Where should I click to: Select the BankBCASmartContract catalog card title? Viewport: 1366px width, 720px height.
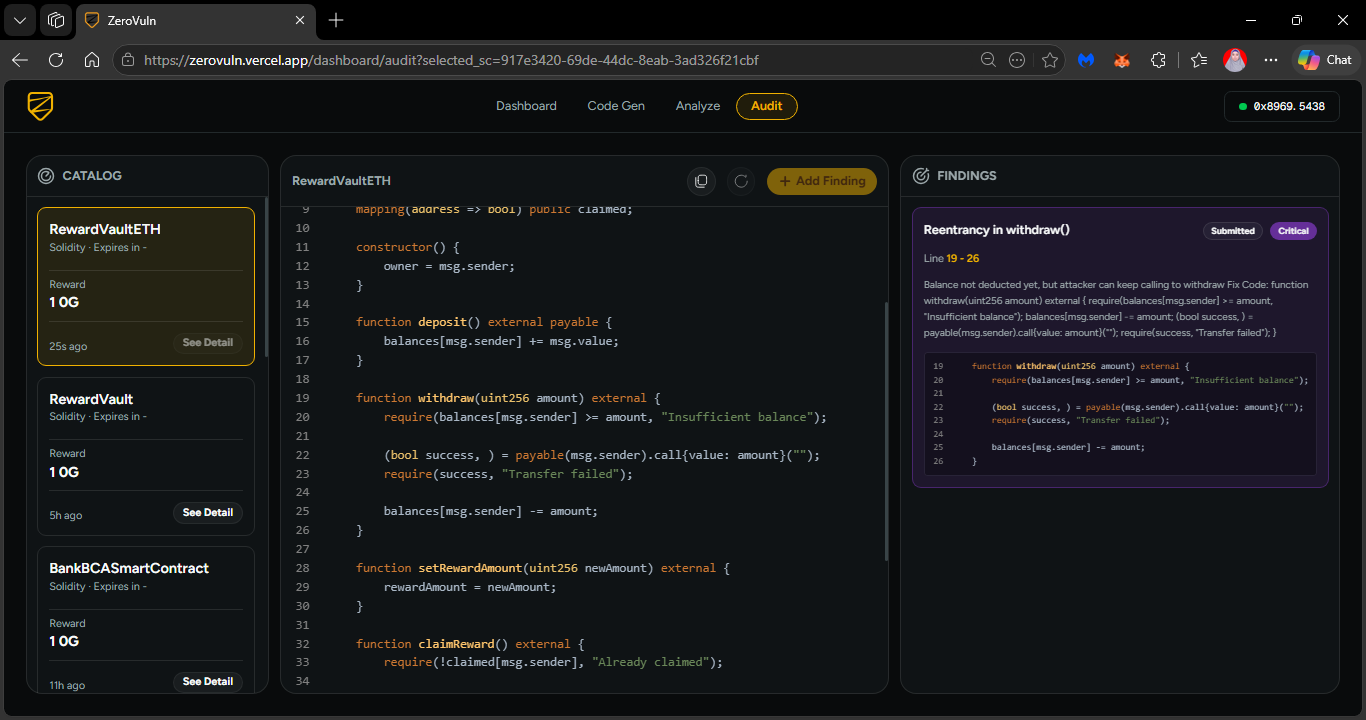point(129,568)
